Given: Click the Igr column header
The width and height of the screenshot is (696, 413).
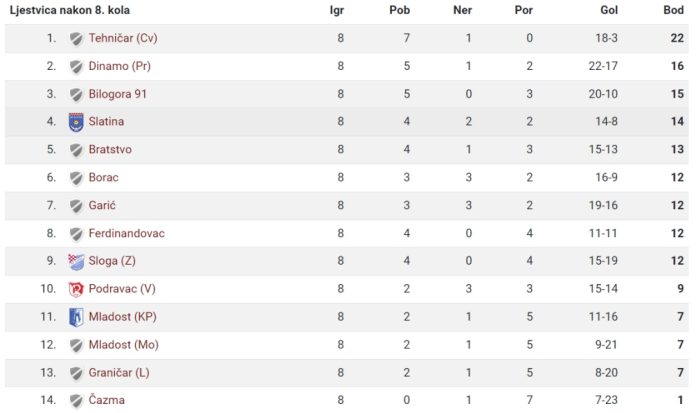Looking at the screenshot, I should coord(337,11).
